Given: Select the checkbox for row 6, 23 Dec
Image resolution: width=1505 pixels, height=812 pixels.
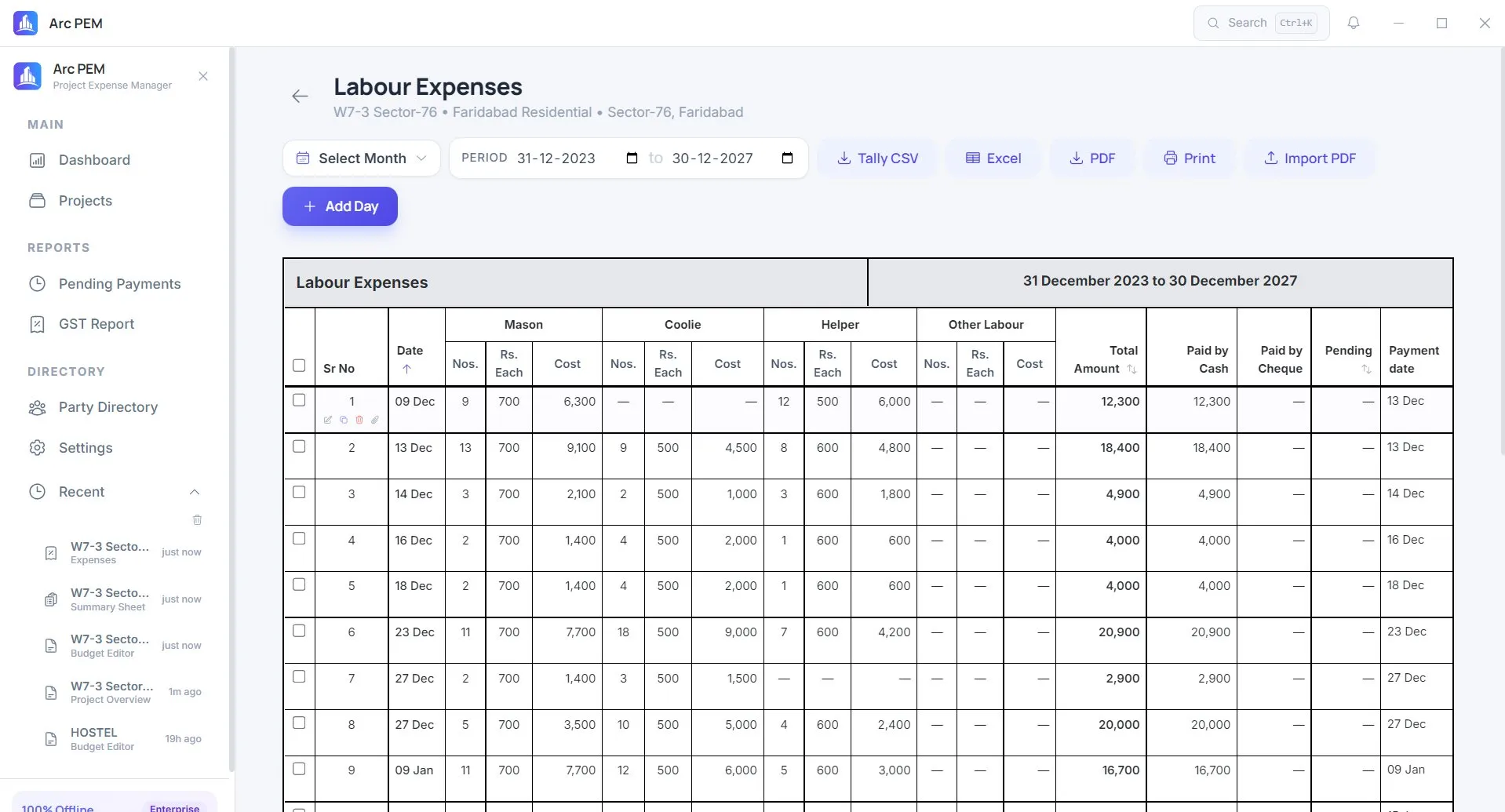Looking at the screenshot, I should (x=299, y=631).
